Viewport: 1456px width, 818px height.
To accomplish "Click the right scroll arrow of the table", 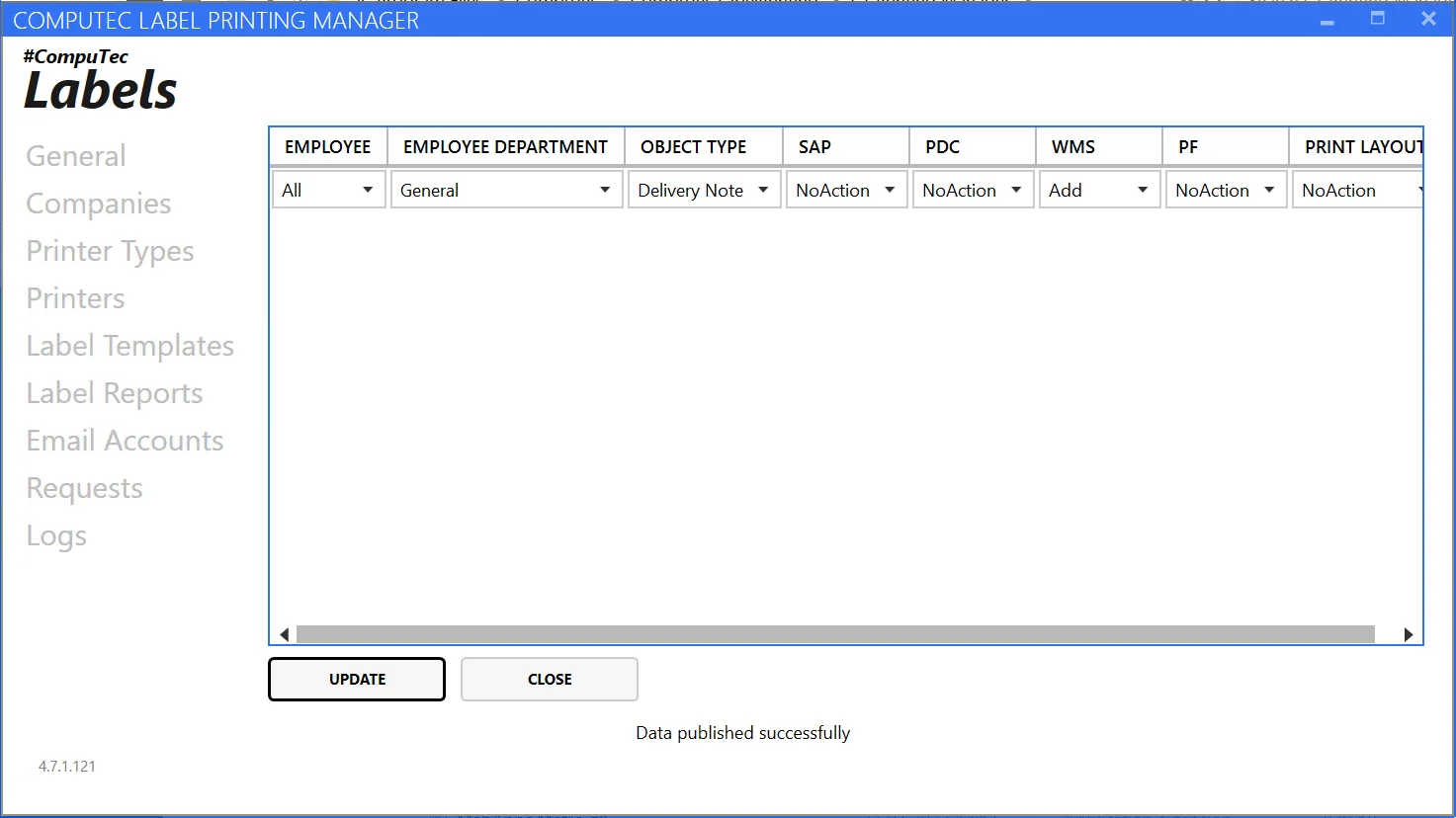I will (x=1409, y=634).
